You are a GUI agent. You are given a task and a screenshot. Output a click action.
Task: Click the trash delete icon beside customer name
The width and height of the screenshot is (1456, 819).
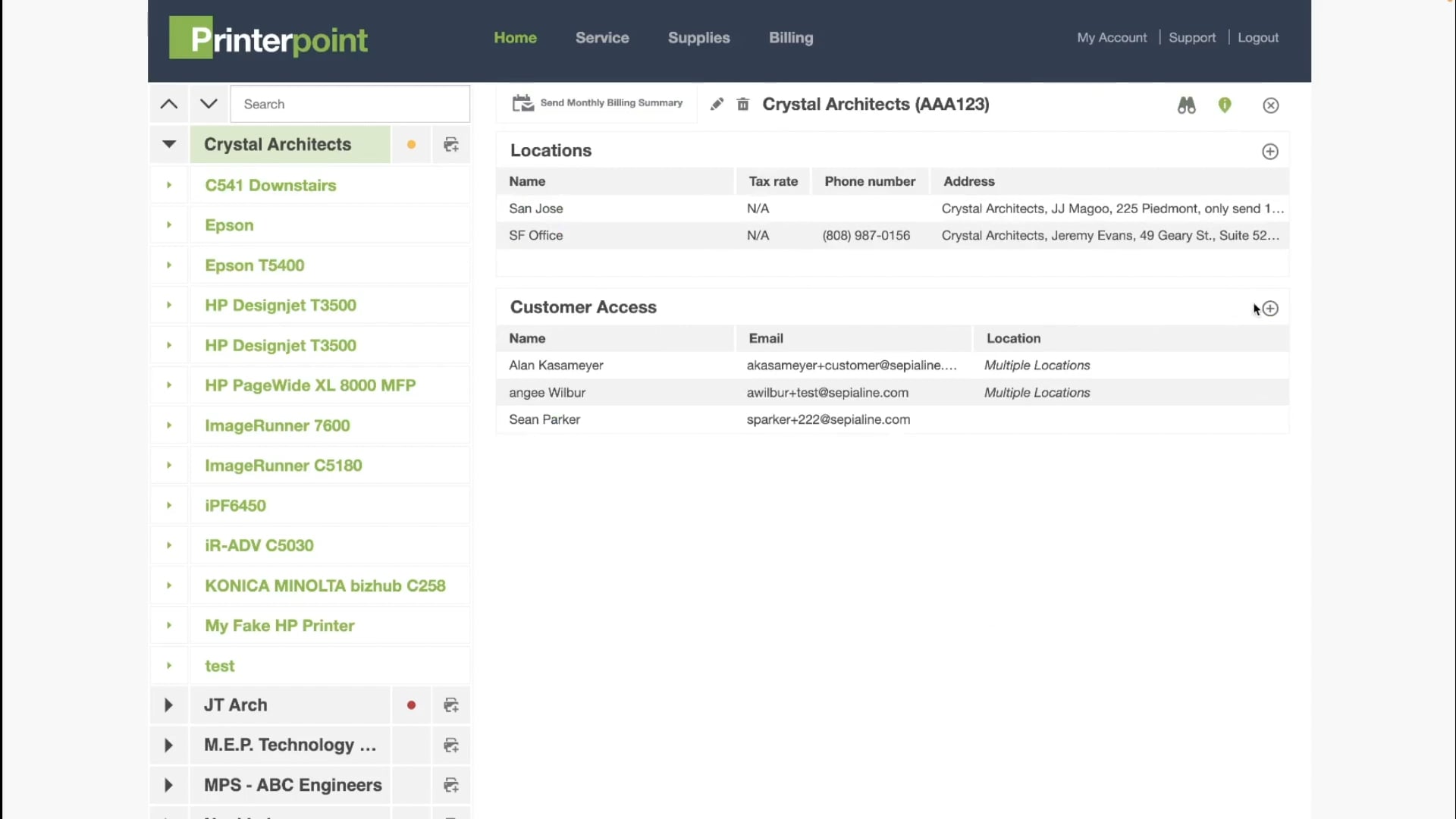pyautogui.click(x=743, y=105)
